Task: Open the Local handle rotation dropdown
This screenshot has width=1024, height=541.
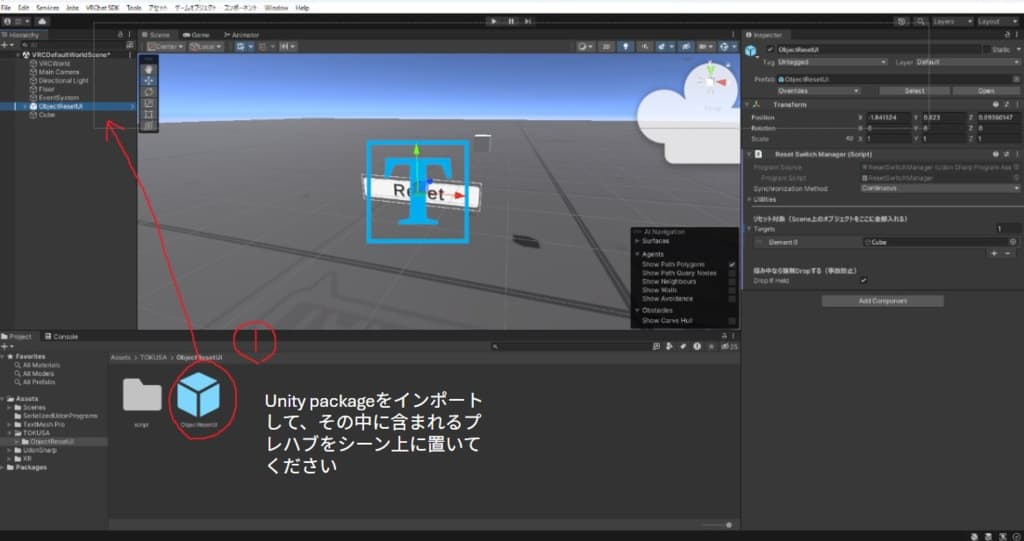Action: (x=206, y=46)
